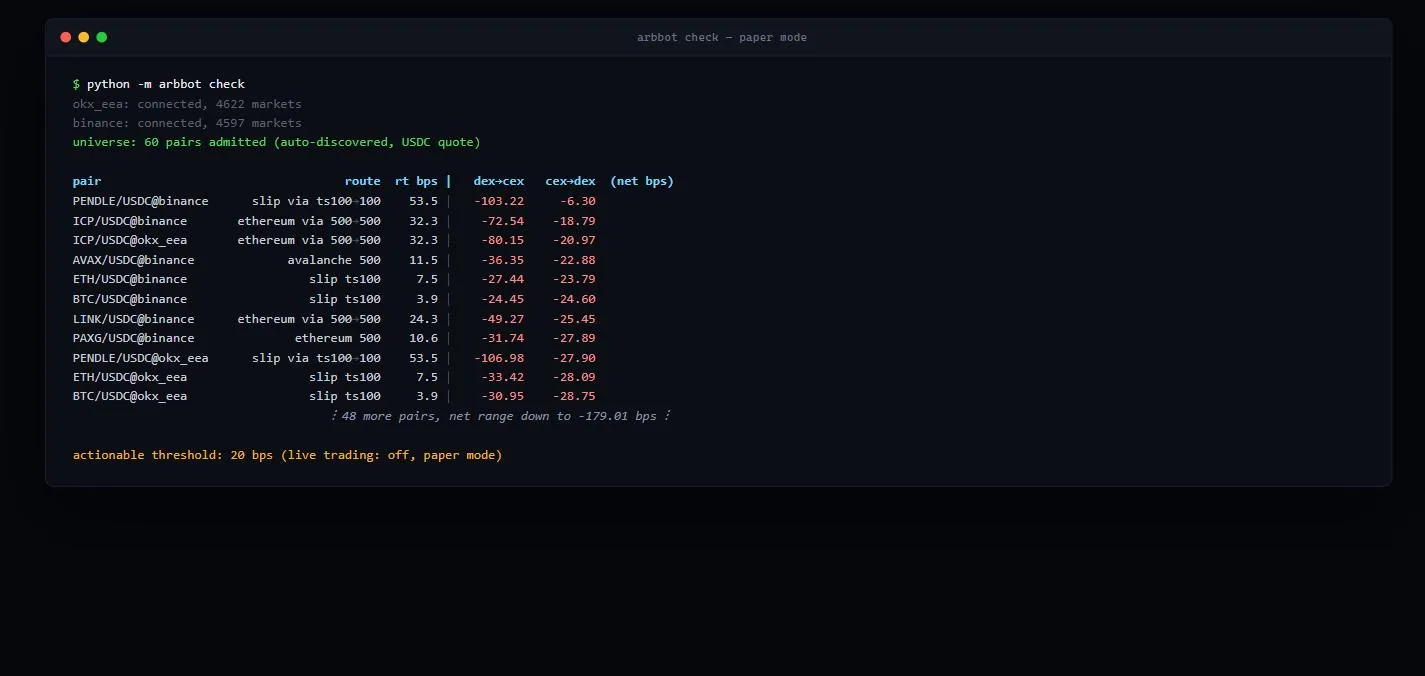Click the command 'python -m arbbot check'
Viewport: 1425px width, 676px height.
166,84
